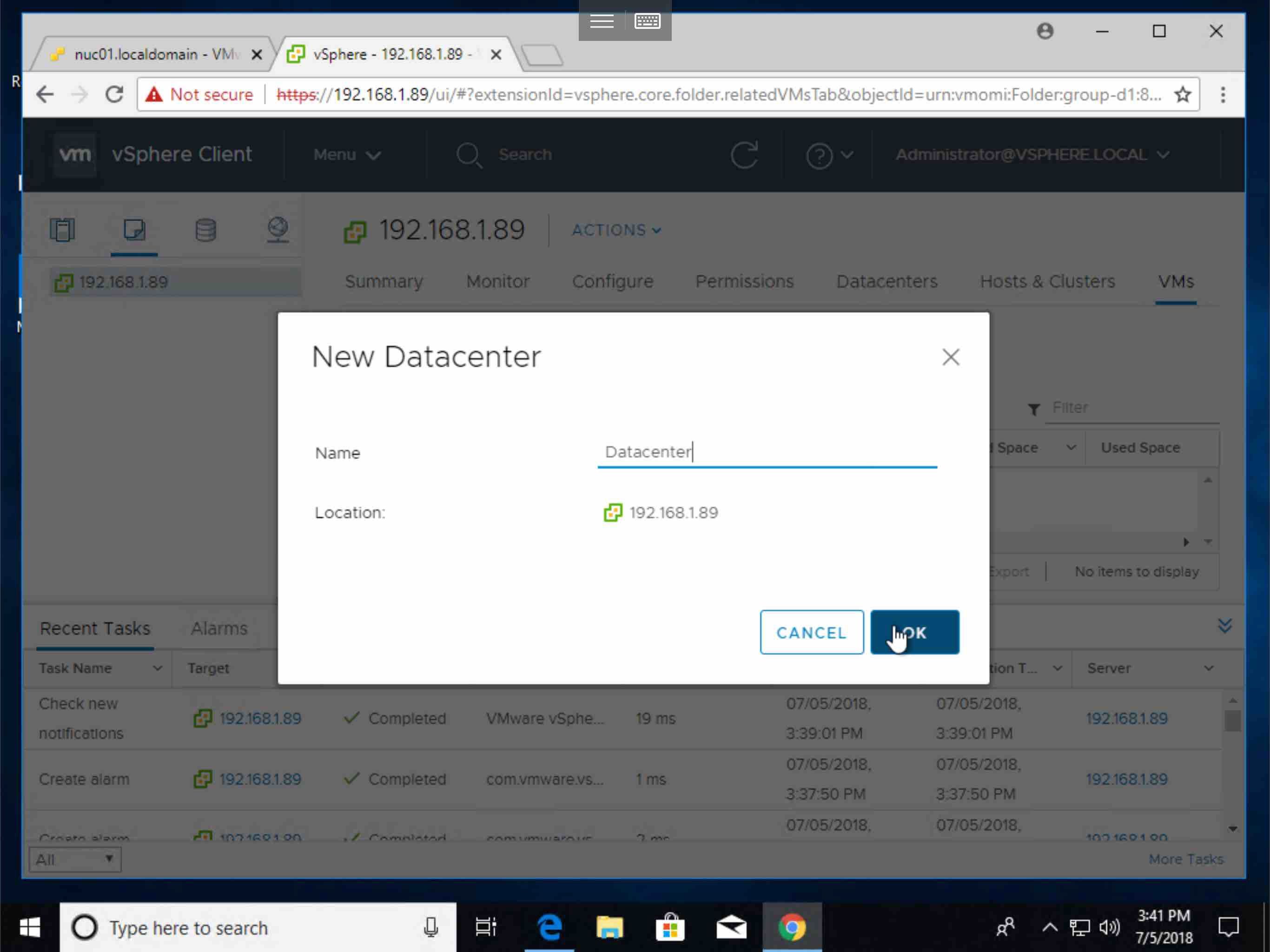Open the remote session hamburger menu
This screenshot has width=1270, height=952.
[601, 21]
